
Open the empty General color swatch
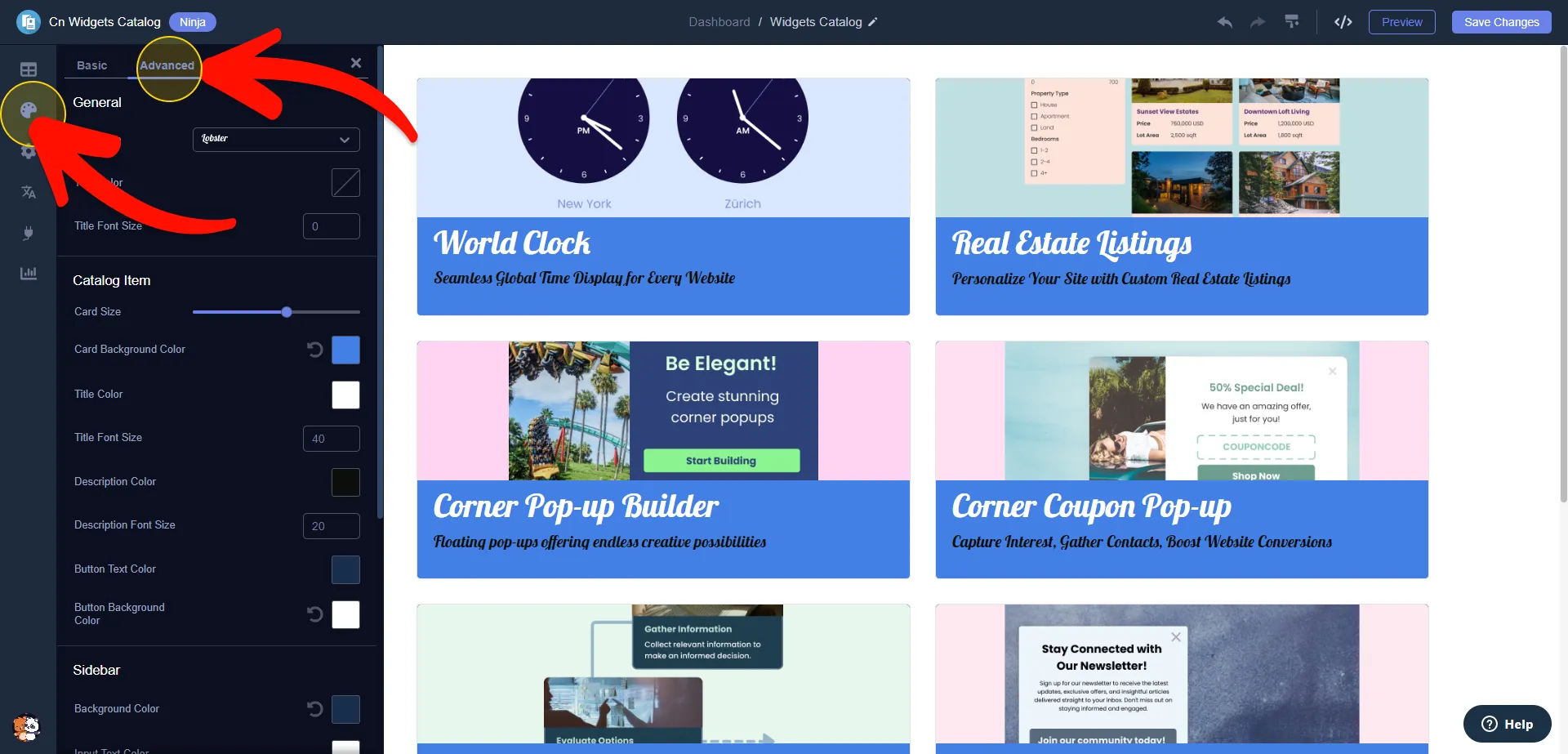click(x=345, y=183)
